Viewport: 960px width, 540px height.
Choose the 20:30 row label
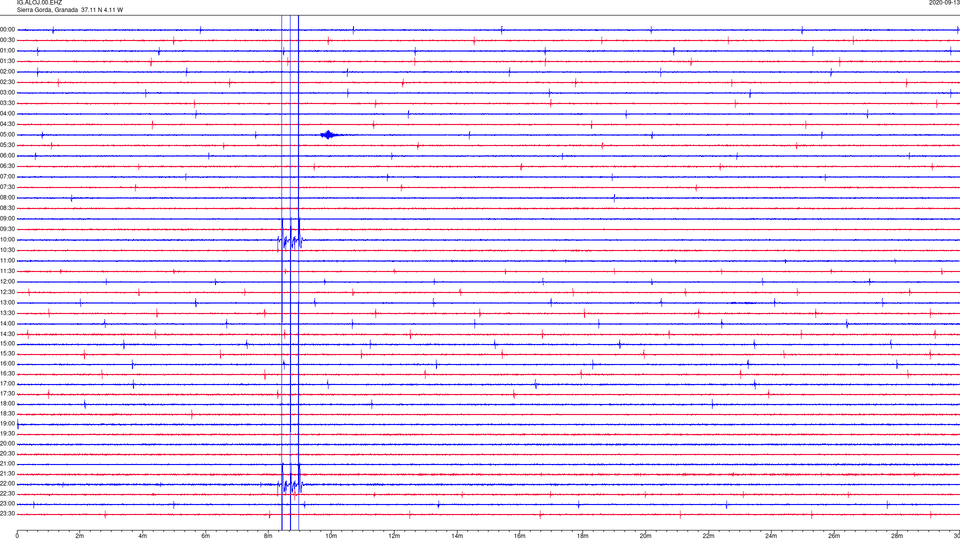[x=8, y=454]
